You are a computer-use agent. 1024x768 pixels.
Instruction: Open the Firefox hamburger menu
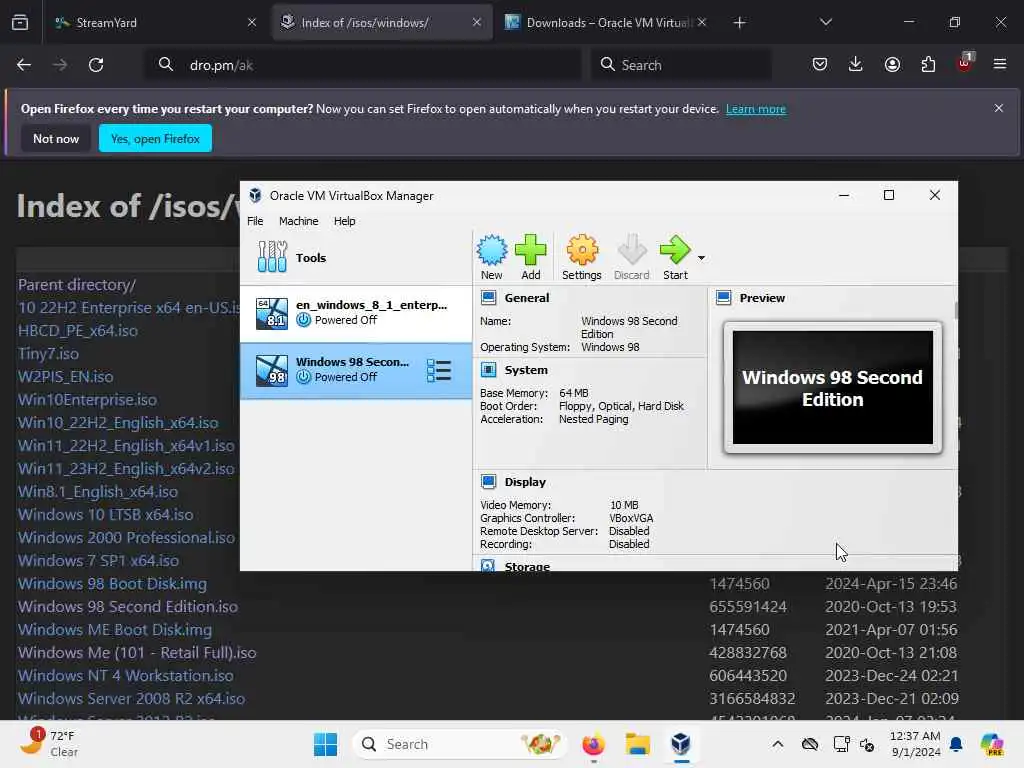(999, 64)
